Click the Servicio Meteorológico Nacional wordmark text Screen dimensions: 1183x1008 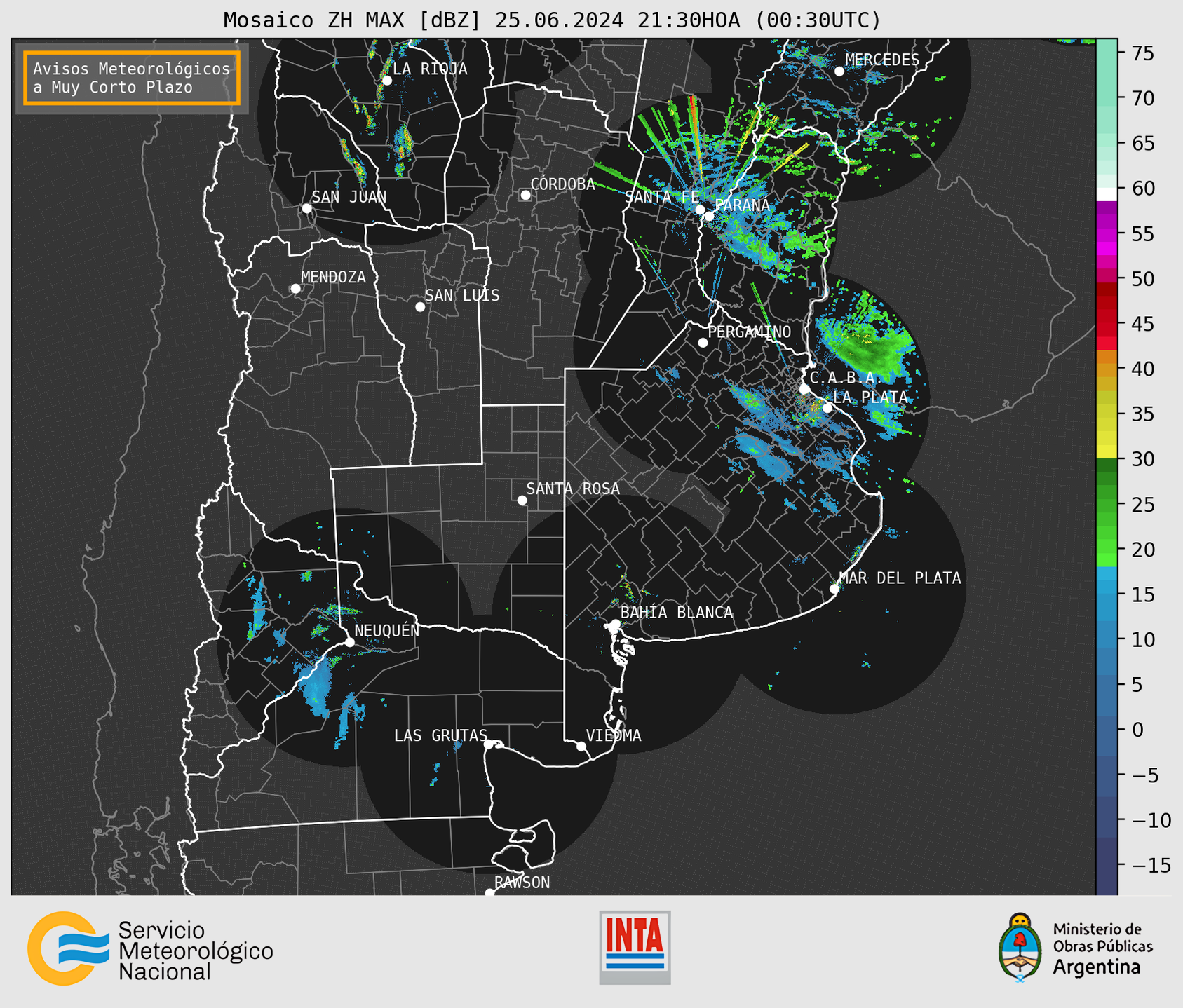pos(196,951)
